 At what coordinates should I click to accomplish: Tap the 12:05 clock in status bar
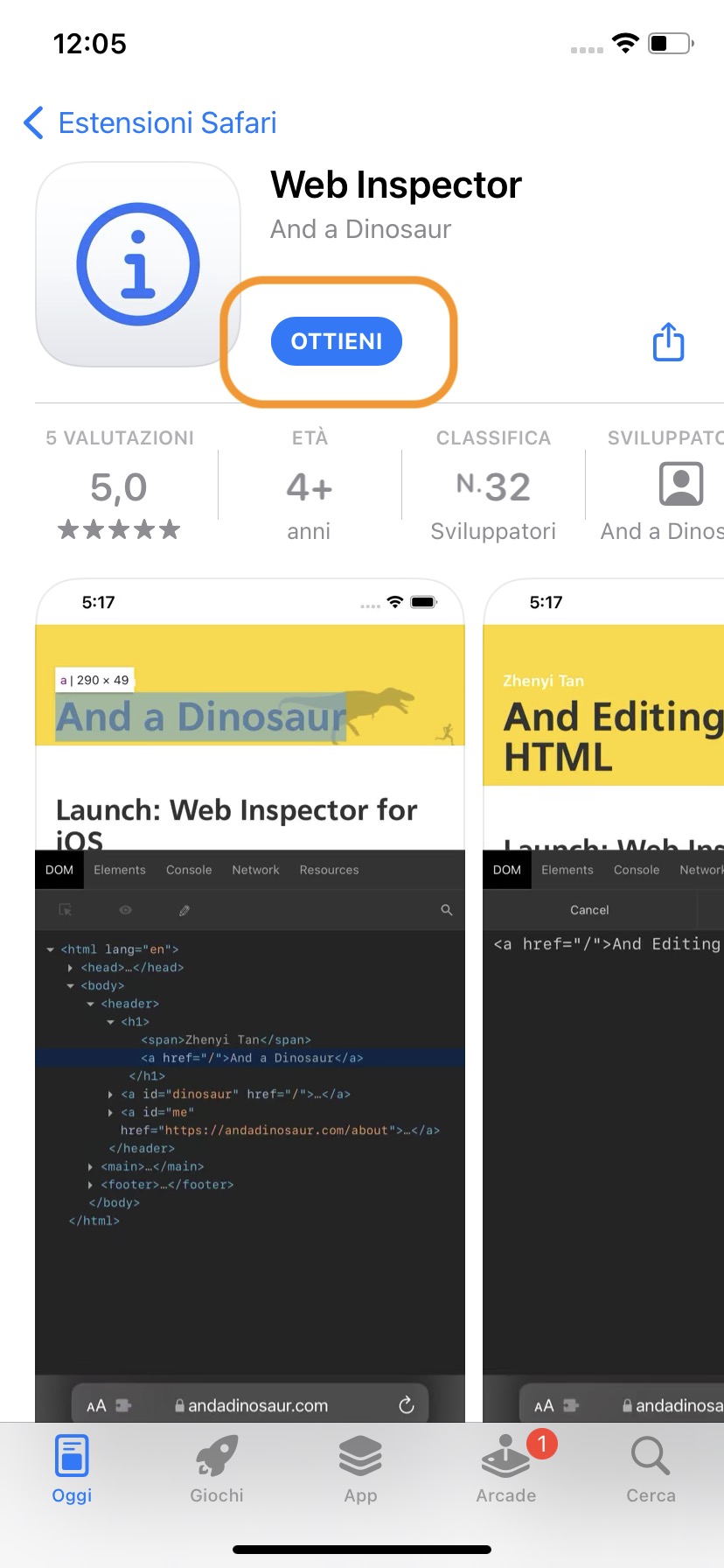[90, 43]
